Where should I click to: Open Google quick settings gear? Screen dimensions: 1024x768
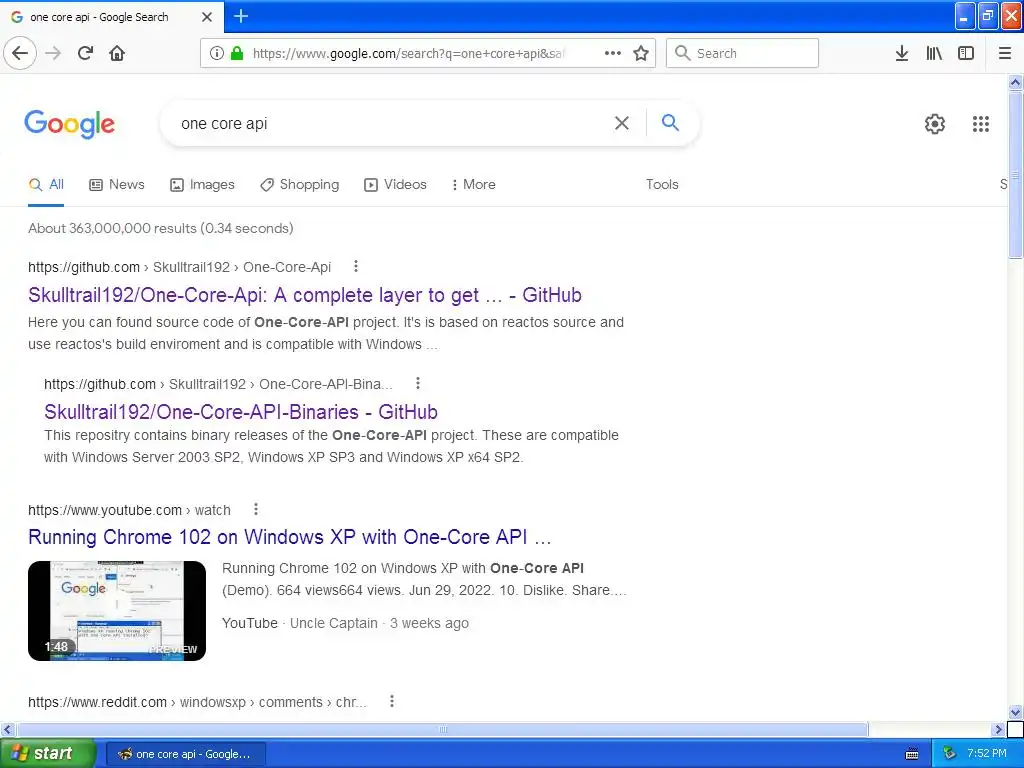tap(935, 123)
